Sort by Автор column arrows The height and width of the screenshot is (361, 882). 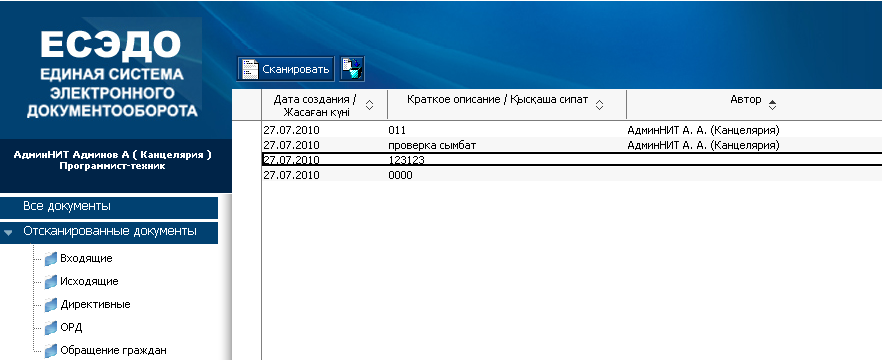click(772, 105)
